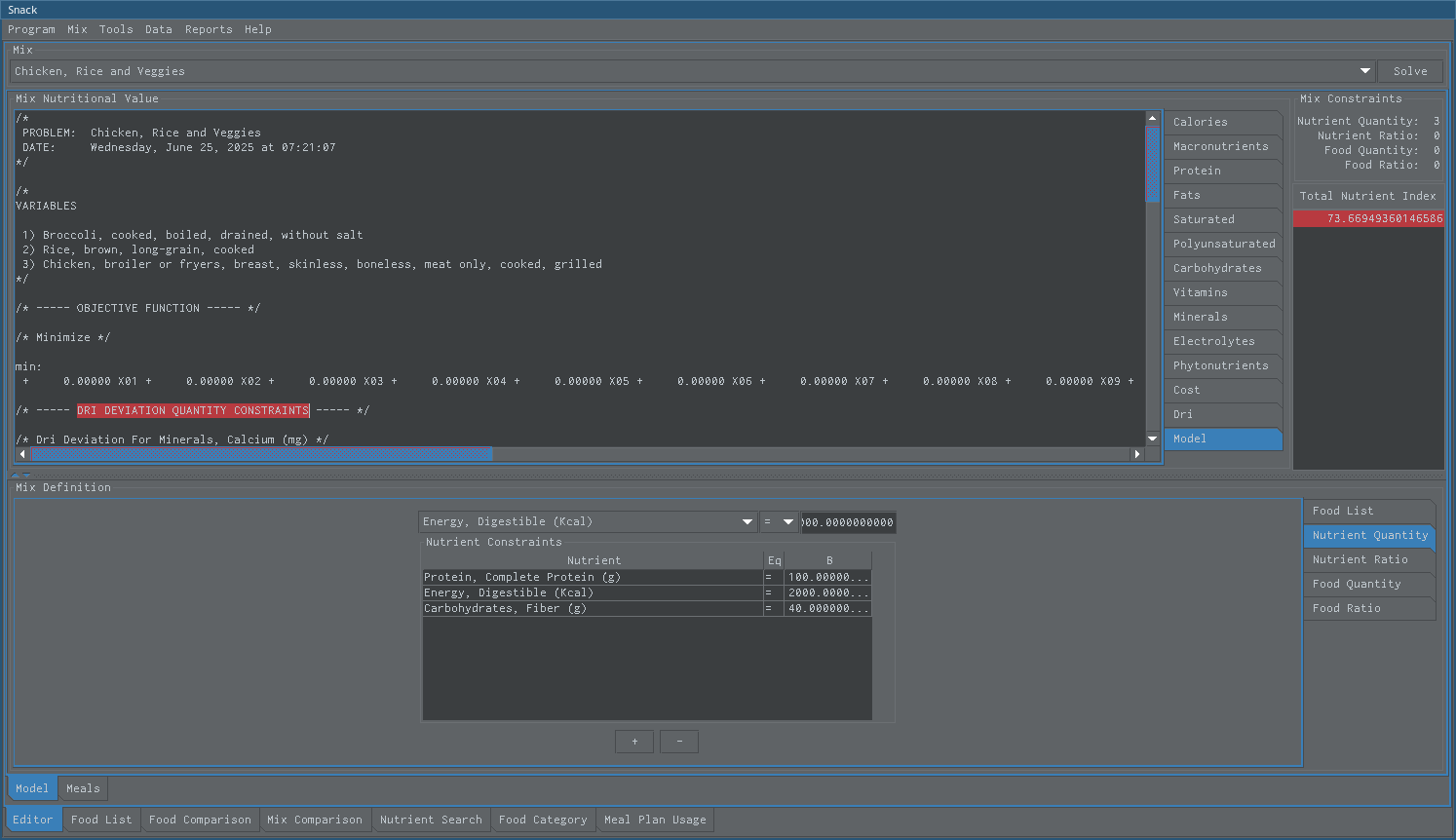Select the Protein, Complete Protein (g) row
The image size is (1456, 840).
[x=647, y=577]
